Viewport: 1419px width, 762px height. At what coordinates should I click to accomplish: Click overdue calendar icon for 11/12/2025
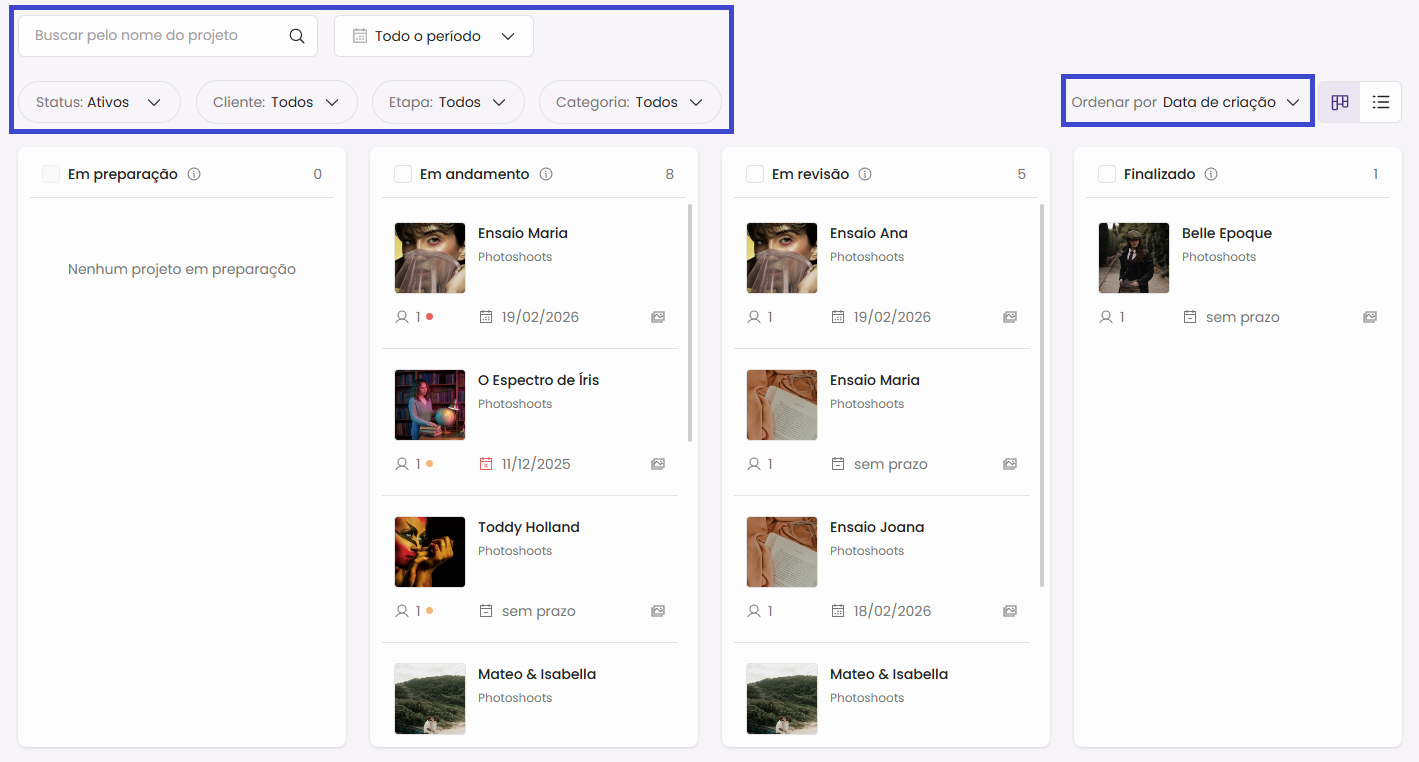coord(486,464)
